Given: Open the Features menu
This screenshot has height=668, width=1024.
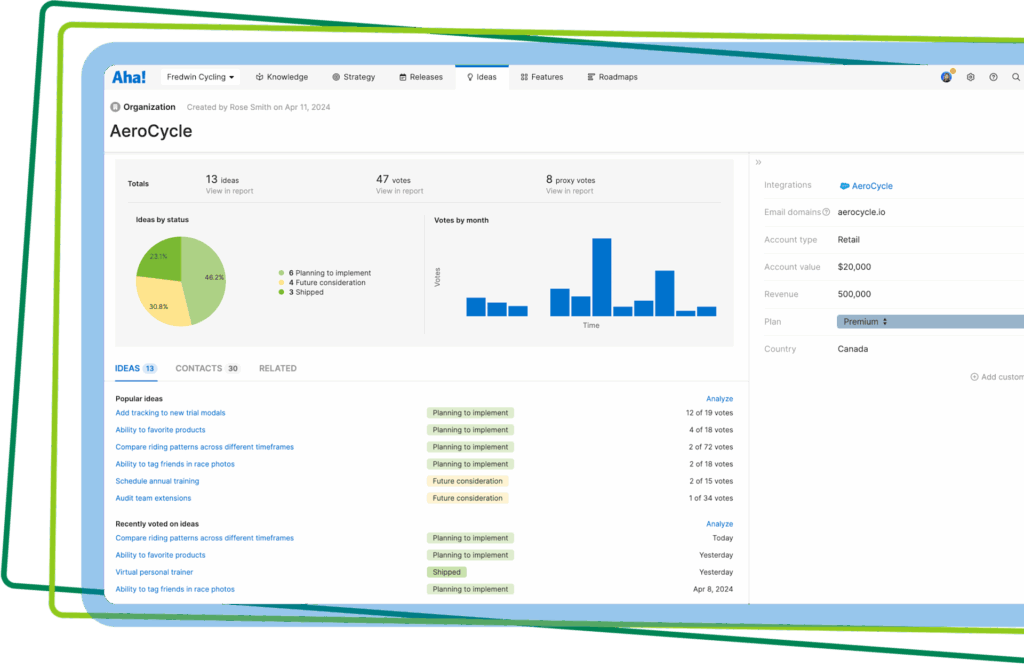Looking at the screenshot, I should [541, 77].
